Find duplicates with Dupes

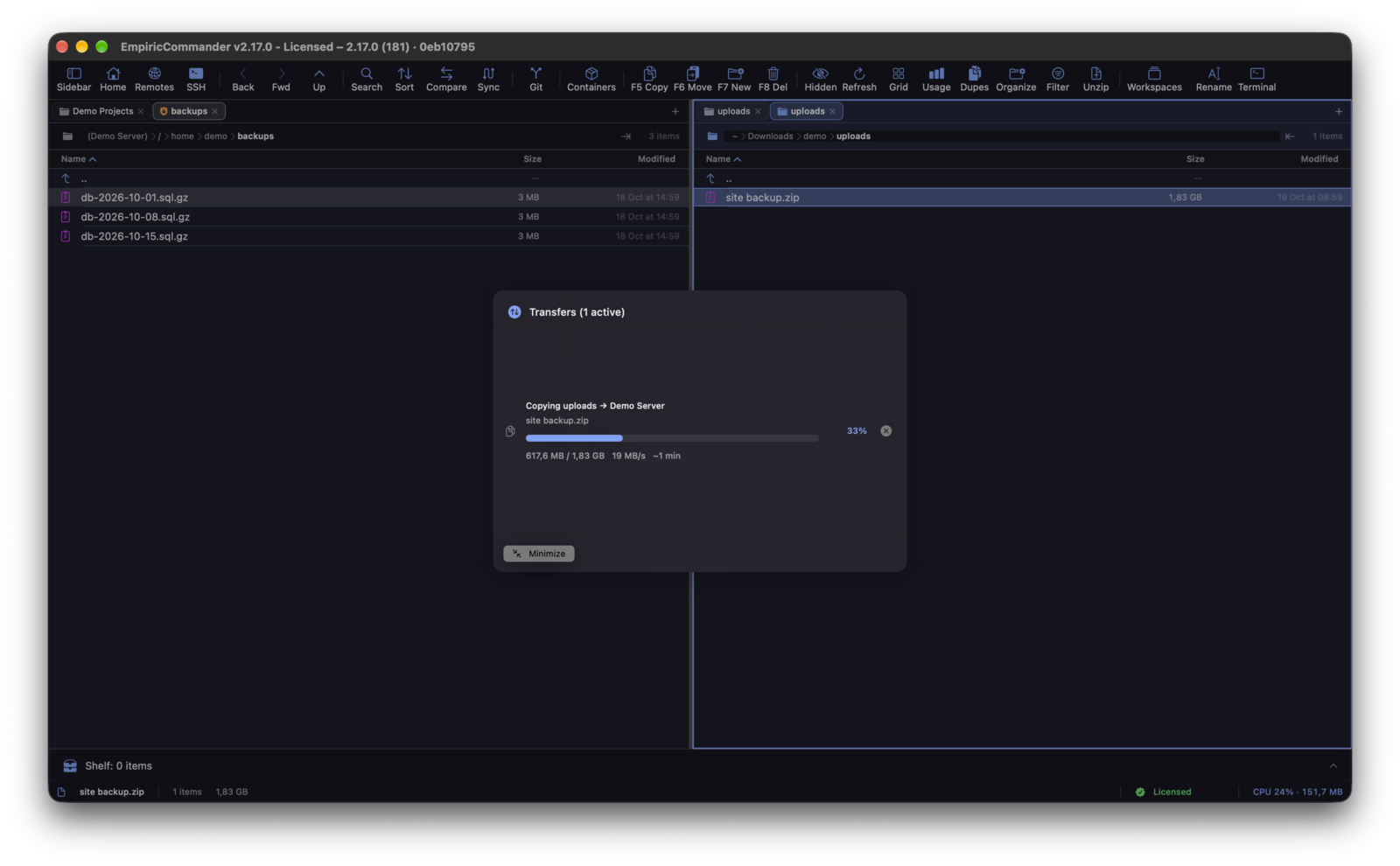(x=974, y=79)
